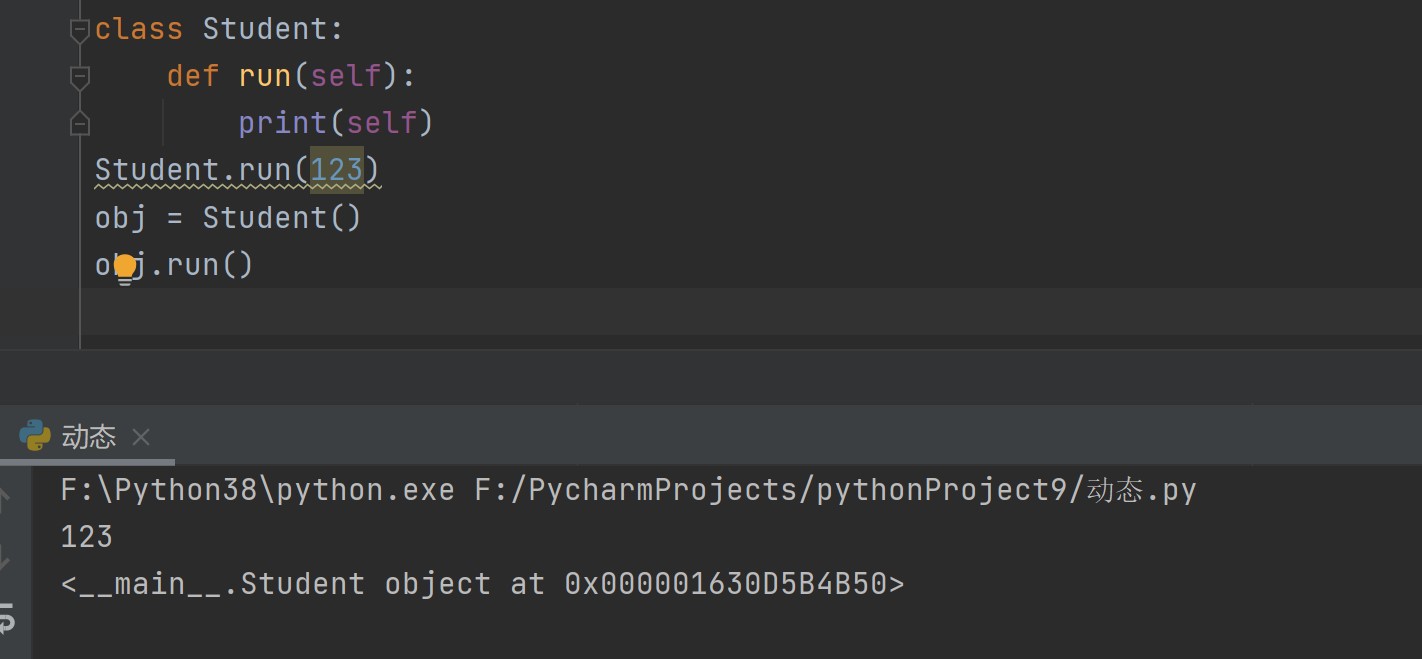Click the print keyword in the editor
The height and width of the screenshot is (659, 1422).
[x=283, y=123]
